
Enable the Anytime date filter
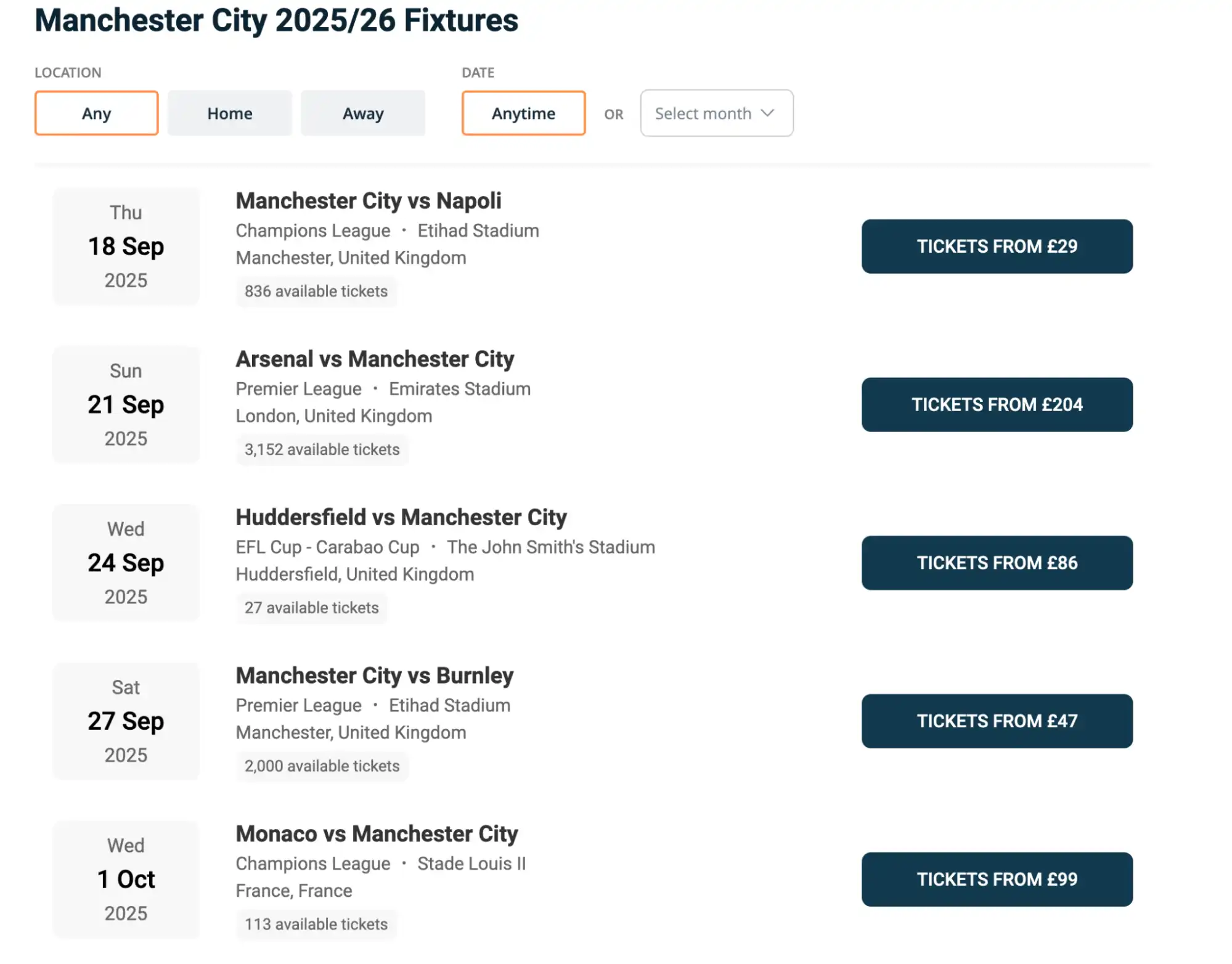pyautogui.click(x=523, y=113)
